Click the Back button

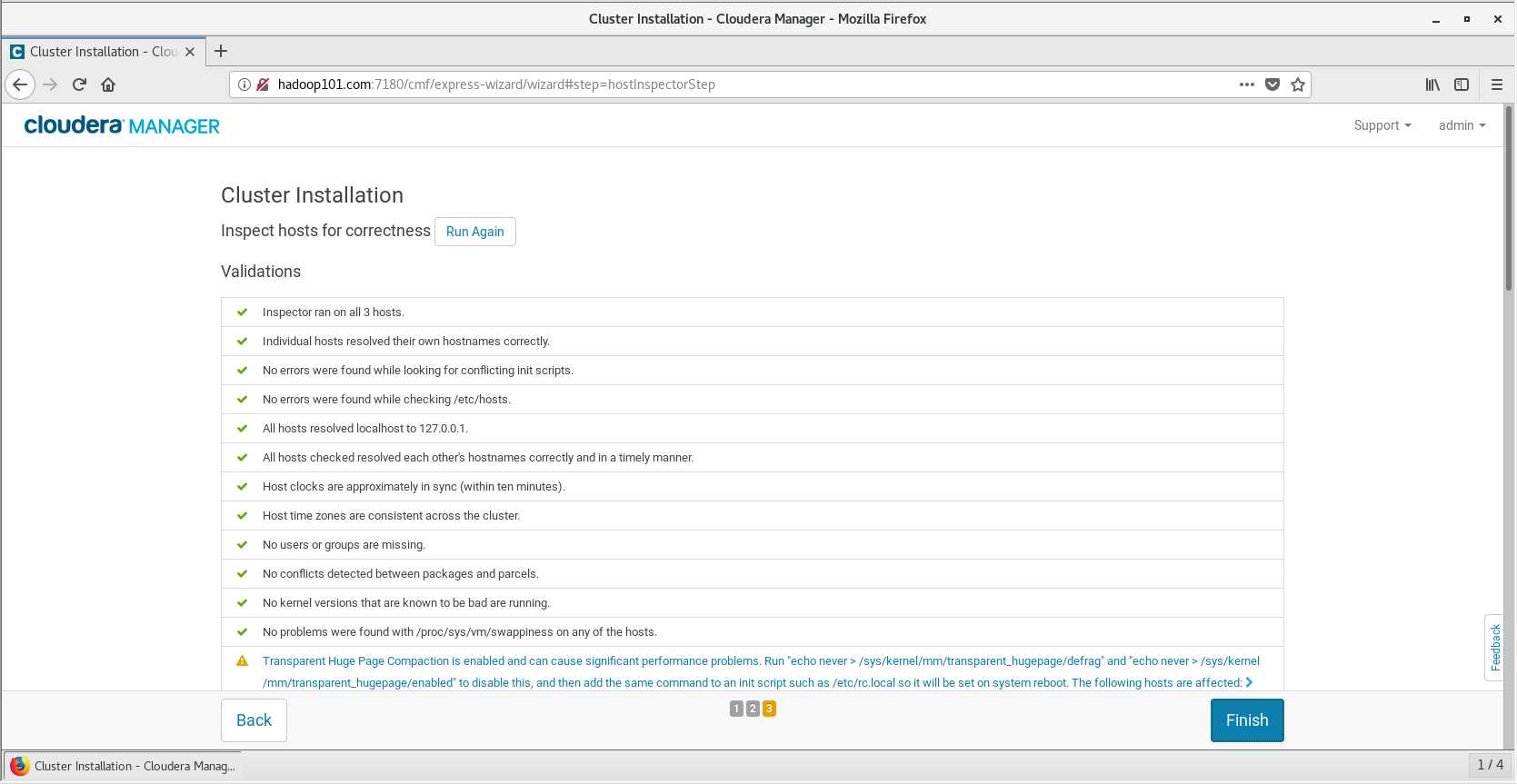pos(254,720)
